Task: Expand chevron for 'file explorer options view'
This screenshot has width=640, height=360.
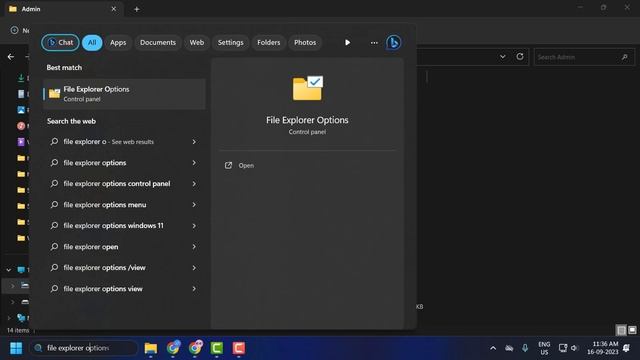Action: 194,289
